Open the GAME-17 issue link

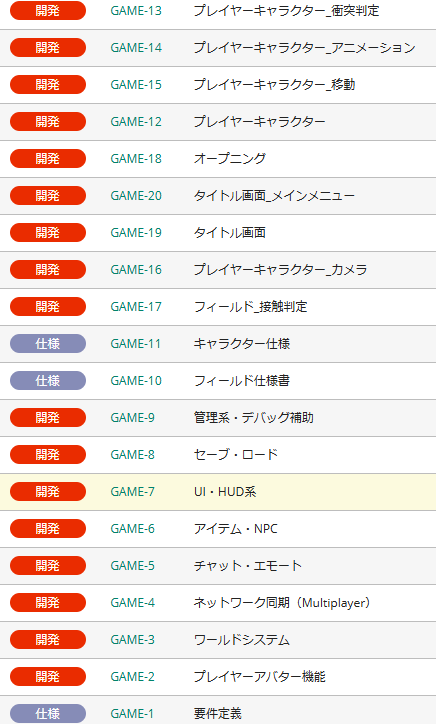click(136, 307)
